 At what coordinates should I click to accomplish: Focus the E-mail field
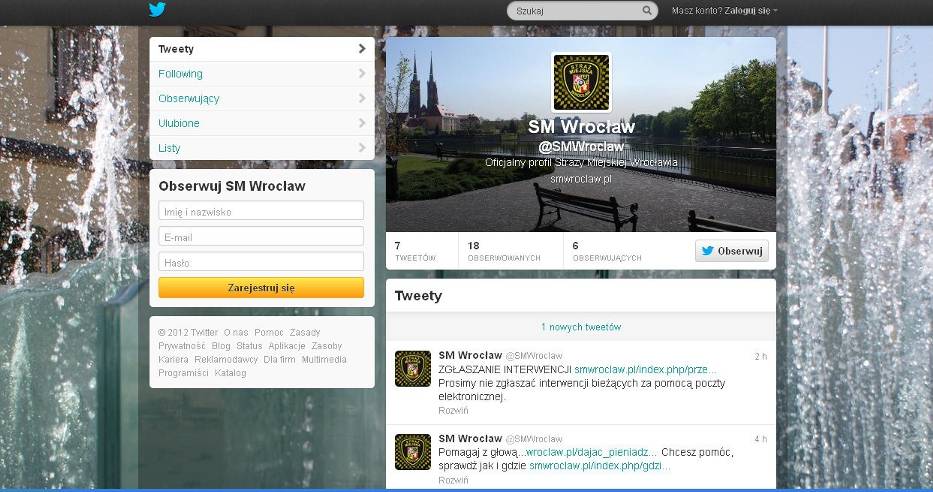click(x=261, y=236)
